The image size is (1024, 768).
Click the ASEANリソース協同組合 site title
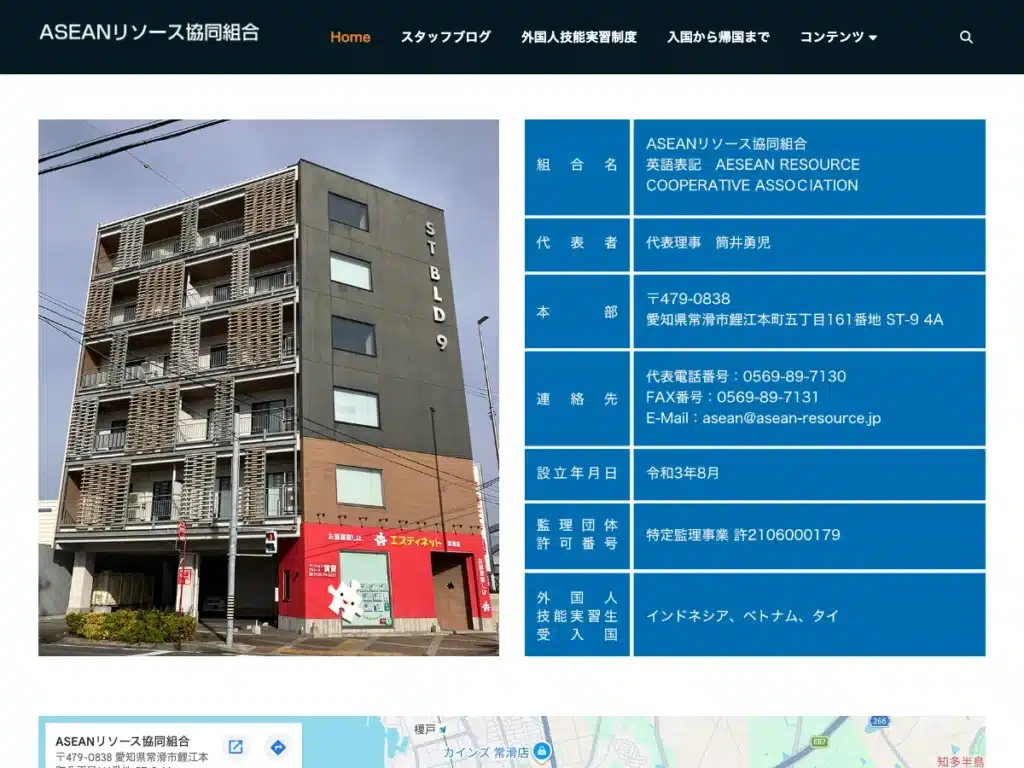(x=150, y=33)
